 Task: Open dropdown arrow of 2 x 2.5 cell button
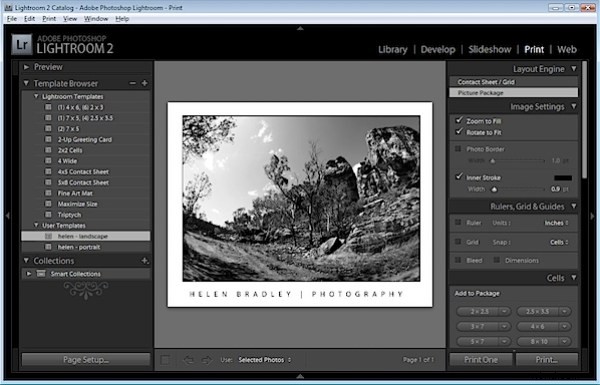(505, 311)
